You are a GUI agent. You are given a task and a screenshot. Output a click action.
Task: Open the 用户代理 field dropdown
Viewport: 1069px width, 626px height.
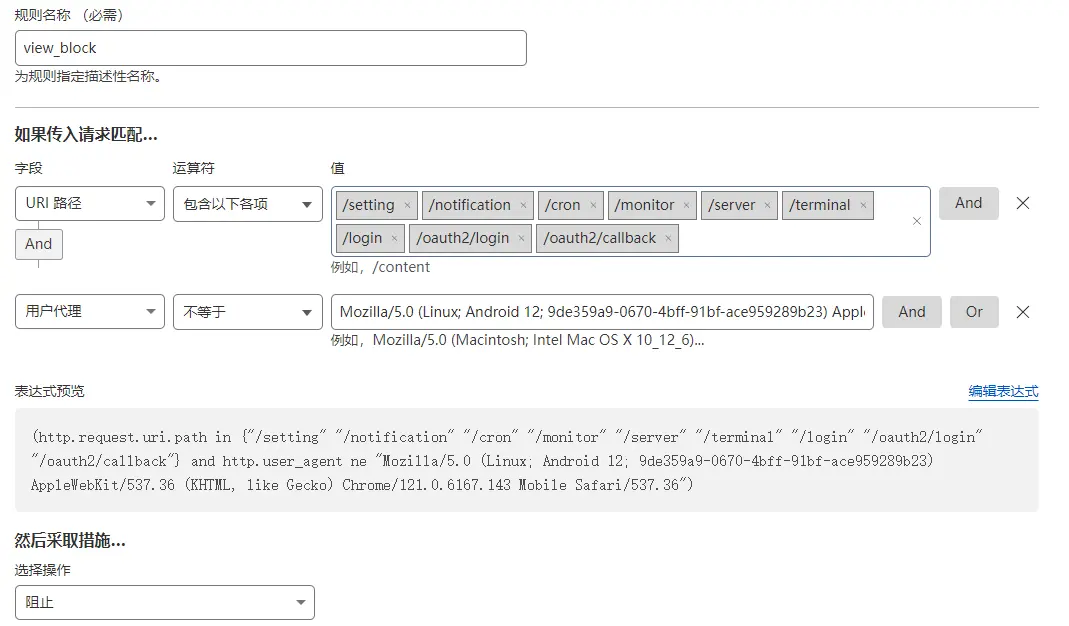[x=90, y=312]
